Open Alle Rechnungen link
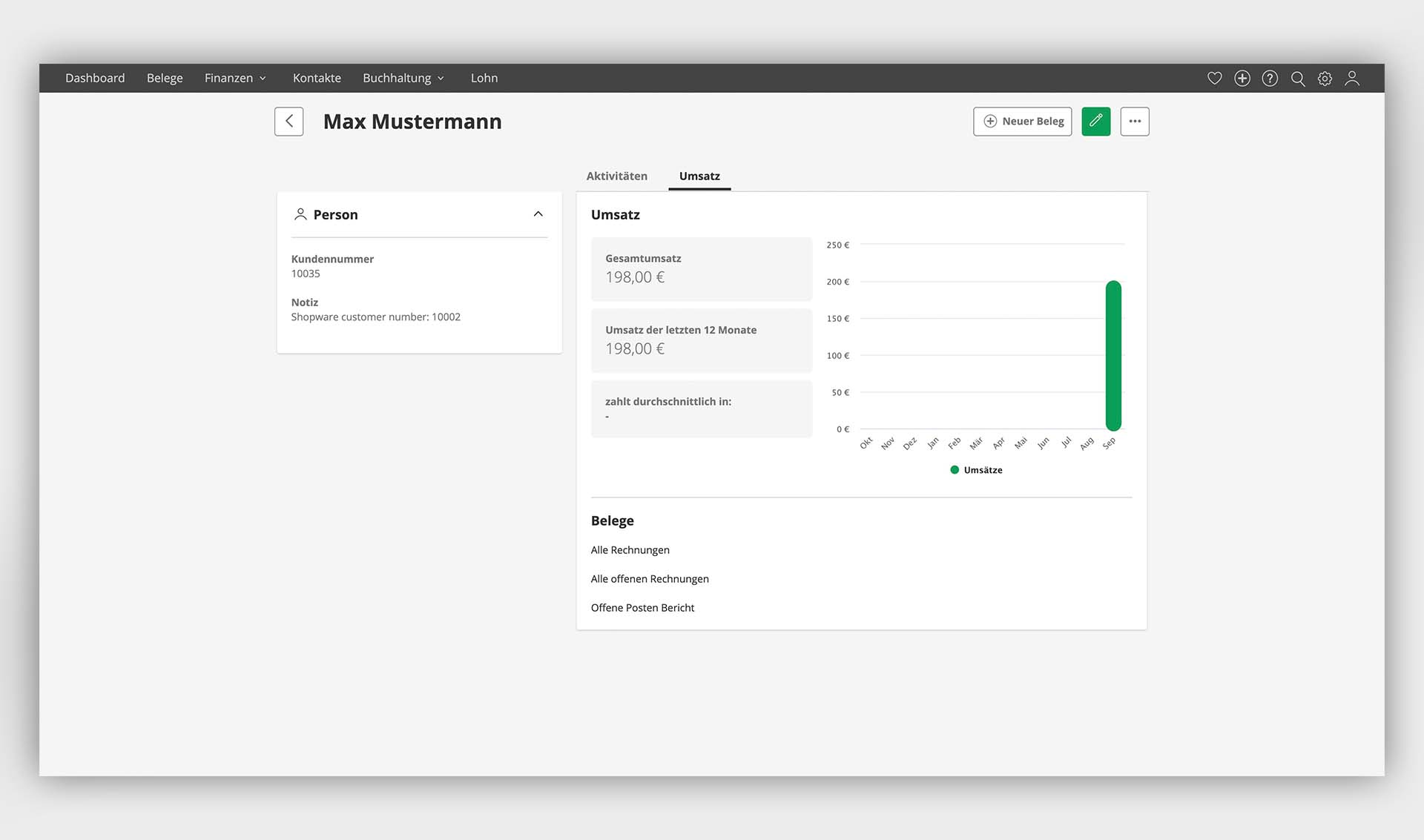Screen dimensions: 1424x840 (x=630, y=550)
